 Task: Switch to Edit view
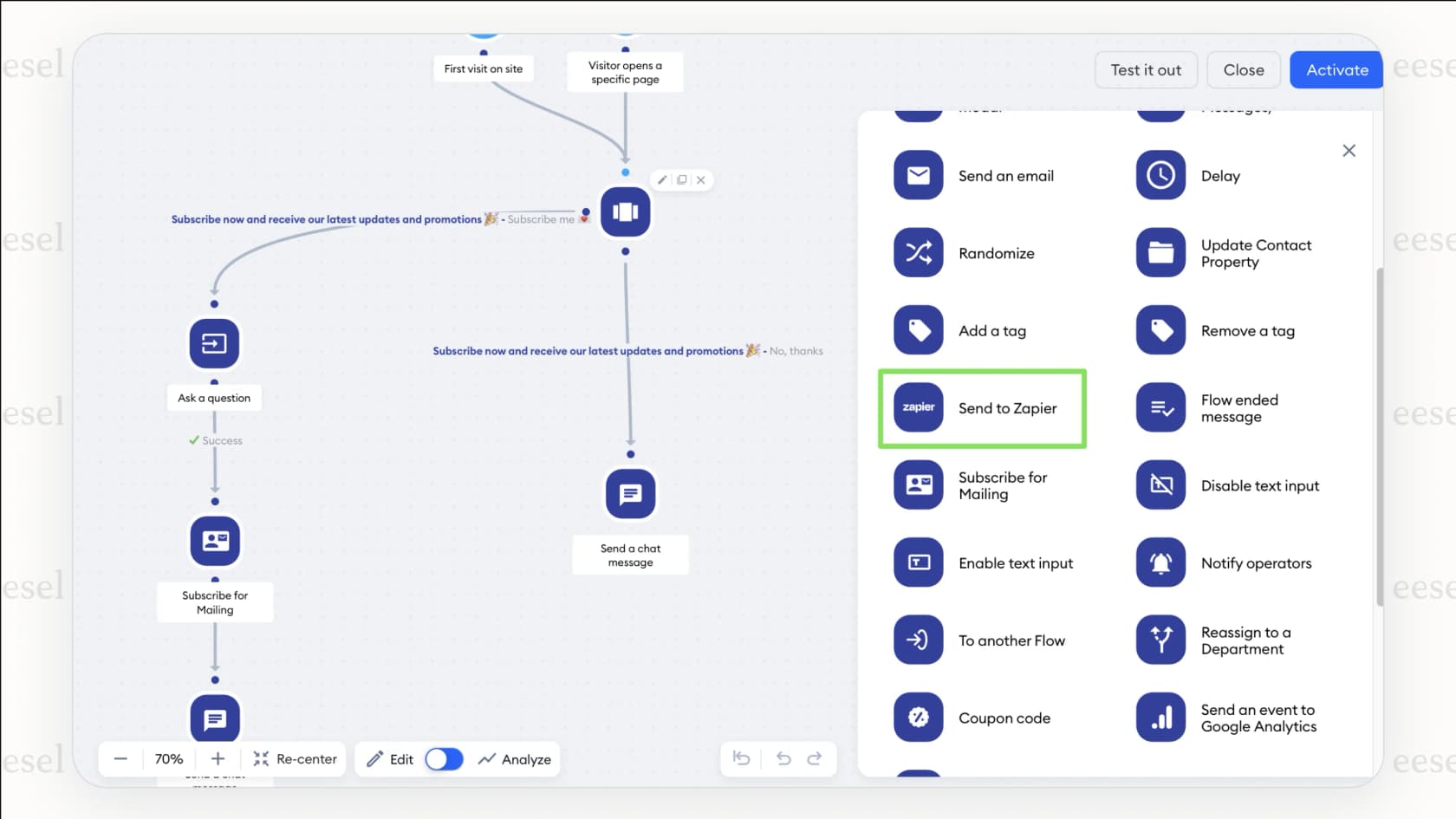390,759
